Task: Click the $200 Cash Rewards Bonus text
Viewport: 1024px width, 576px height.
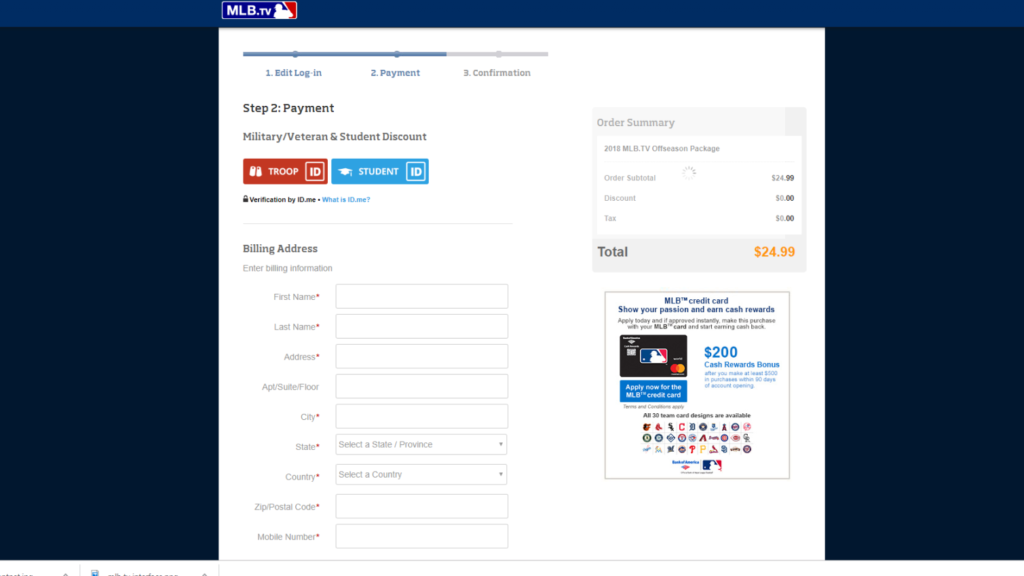Action: (x=741, y=357)
